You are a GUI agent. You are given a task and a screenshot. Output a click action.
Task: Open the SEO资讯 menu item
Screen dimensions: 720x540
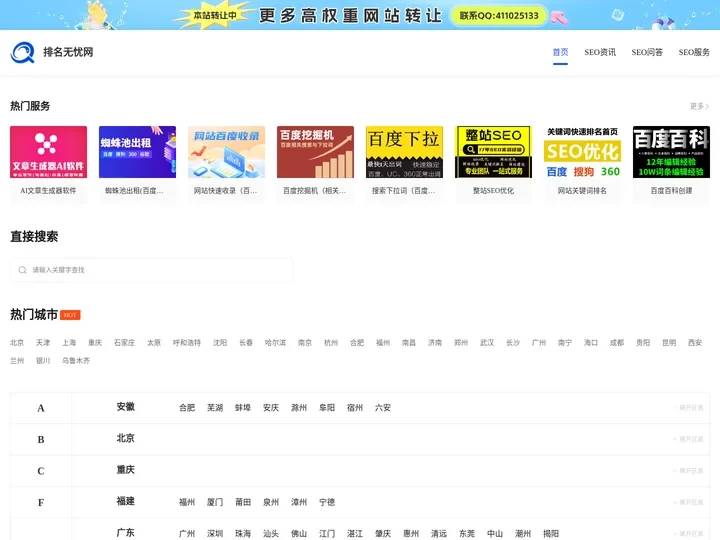point(600,52)
